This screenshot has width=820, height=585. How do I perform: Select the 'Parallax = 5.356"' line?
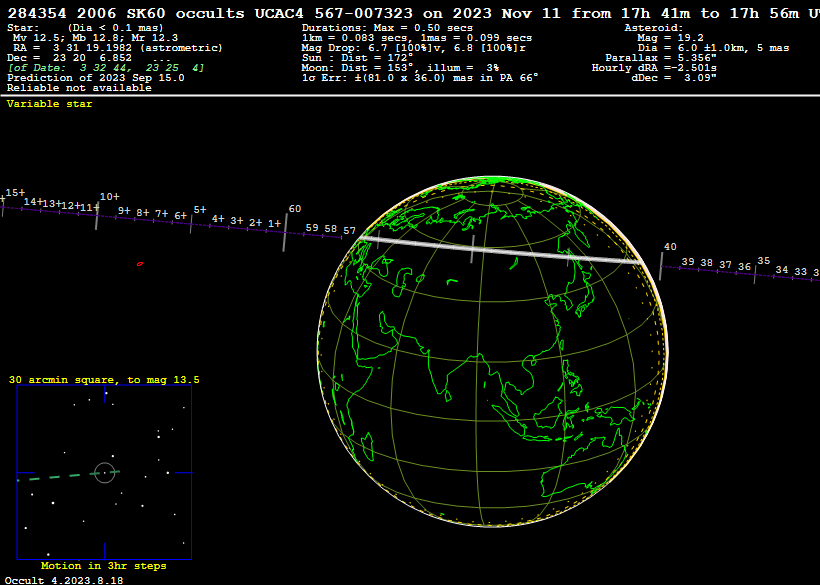pyautogui.click(x=661, y=58)
